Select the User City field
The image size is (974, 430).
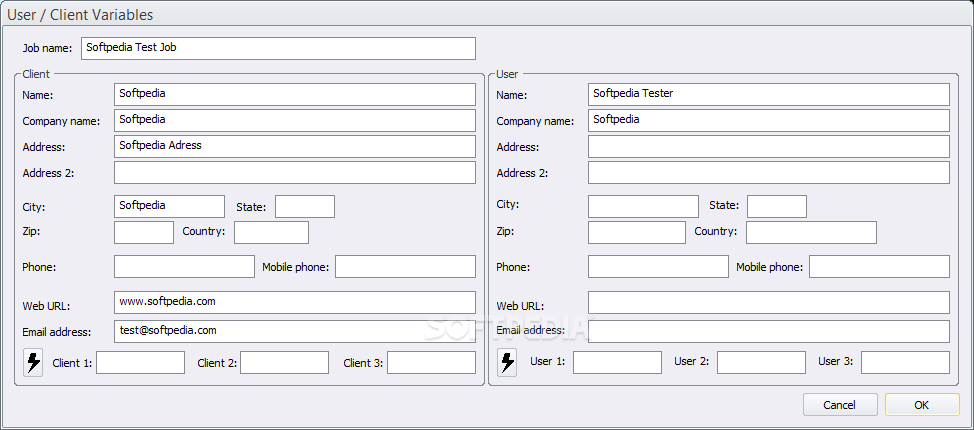coord(644,206)
